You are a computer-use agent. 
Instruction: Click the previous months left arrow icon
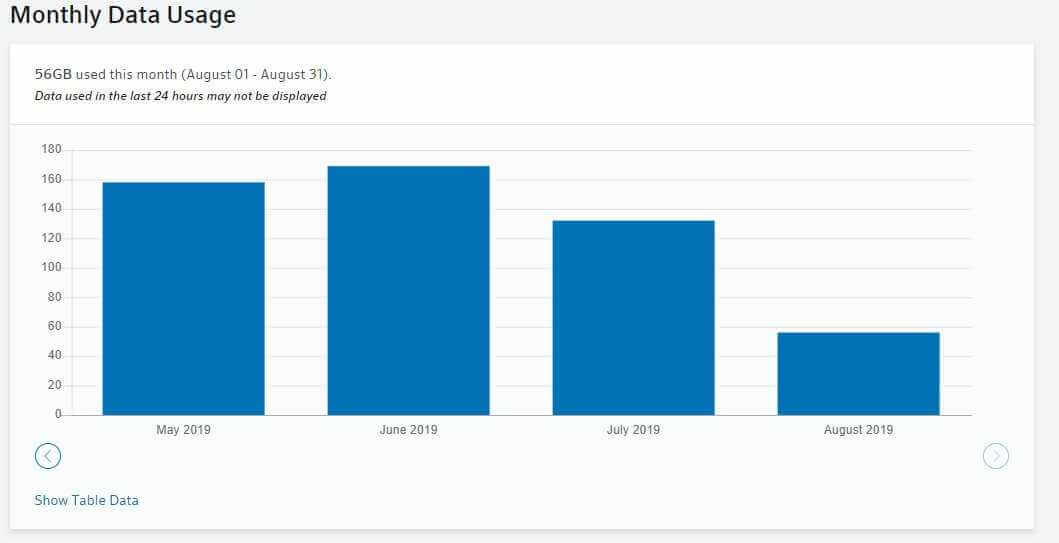[47, 456]
